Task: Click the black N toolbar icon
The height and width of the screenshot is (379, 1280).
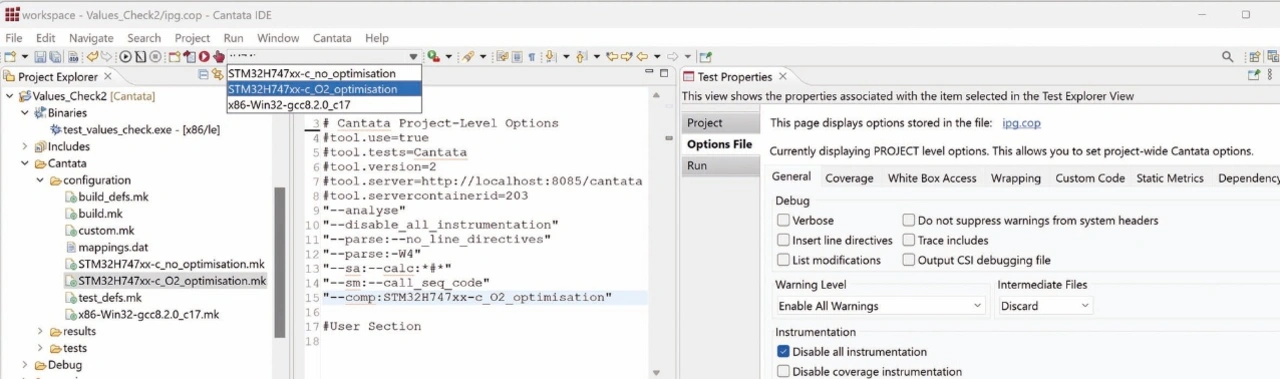Action: pos(141,57)
